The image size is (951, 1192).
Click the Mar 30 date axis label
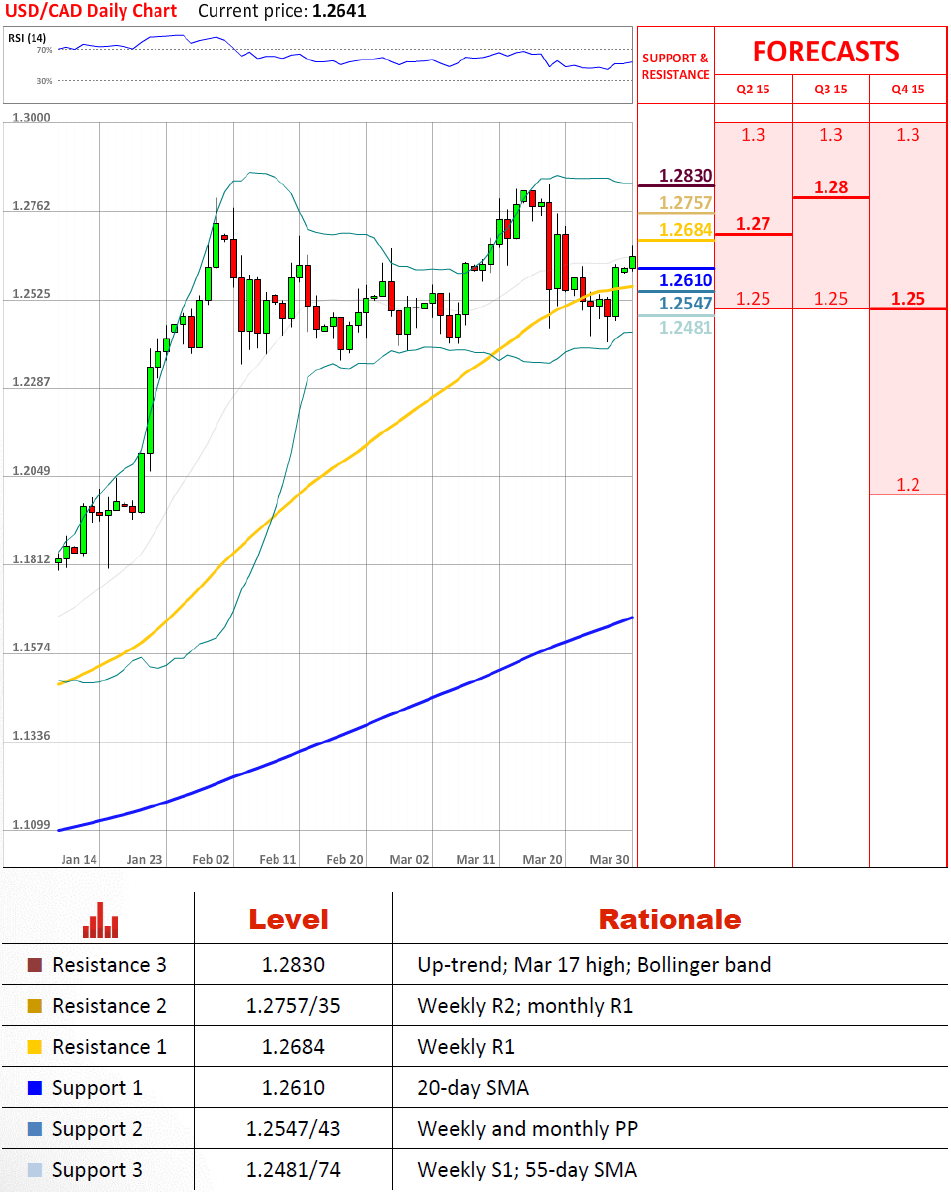click(610, 860)
